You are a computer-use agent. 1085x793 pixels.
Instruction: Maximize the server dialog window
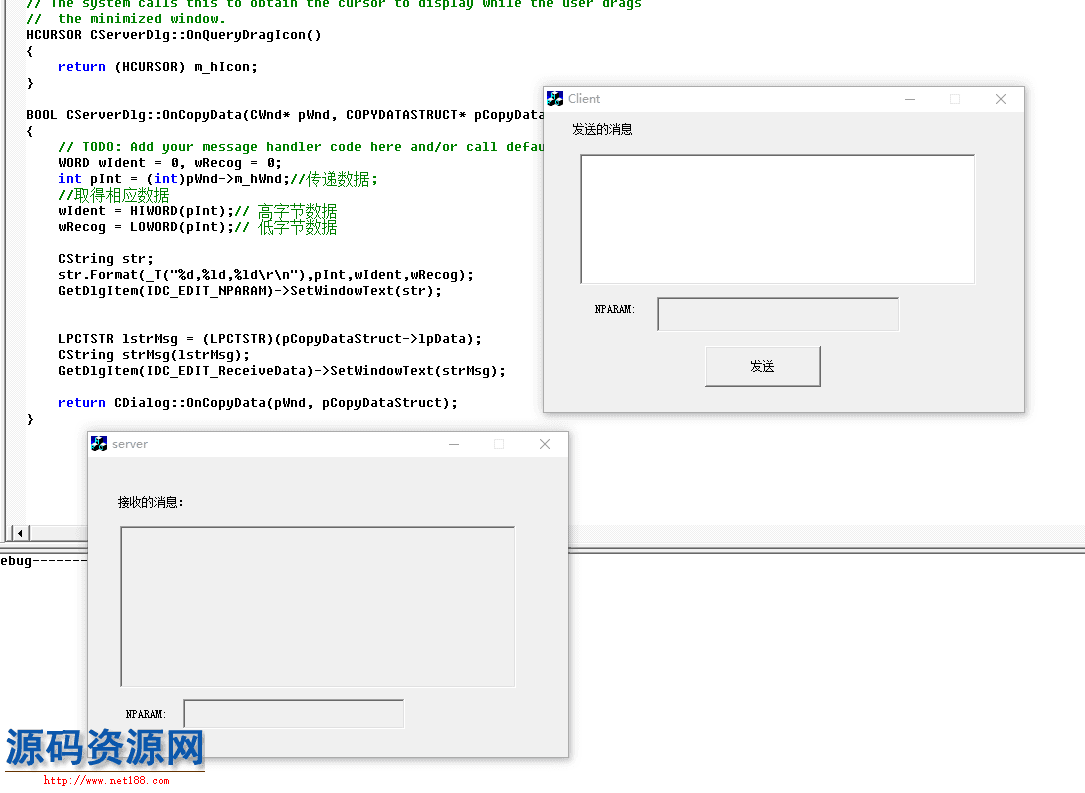[x=499, y=443]
